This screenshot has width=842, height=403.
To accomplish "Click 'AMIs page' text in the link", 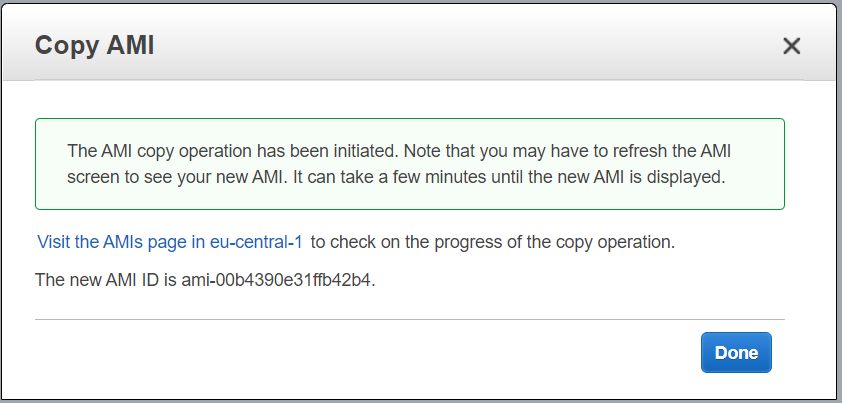I will pos(140,242).
